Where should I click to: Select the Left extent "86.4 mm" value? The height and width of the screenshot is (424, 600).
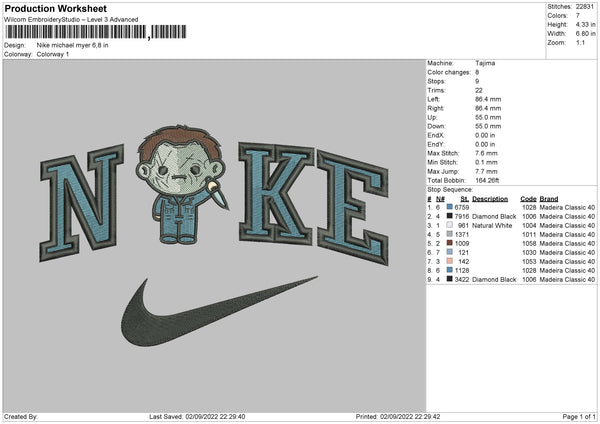click(x=488, y=99)
